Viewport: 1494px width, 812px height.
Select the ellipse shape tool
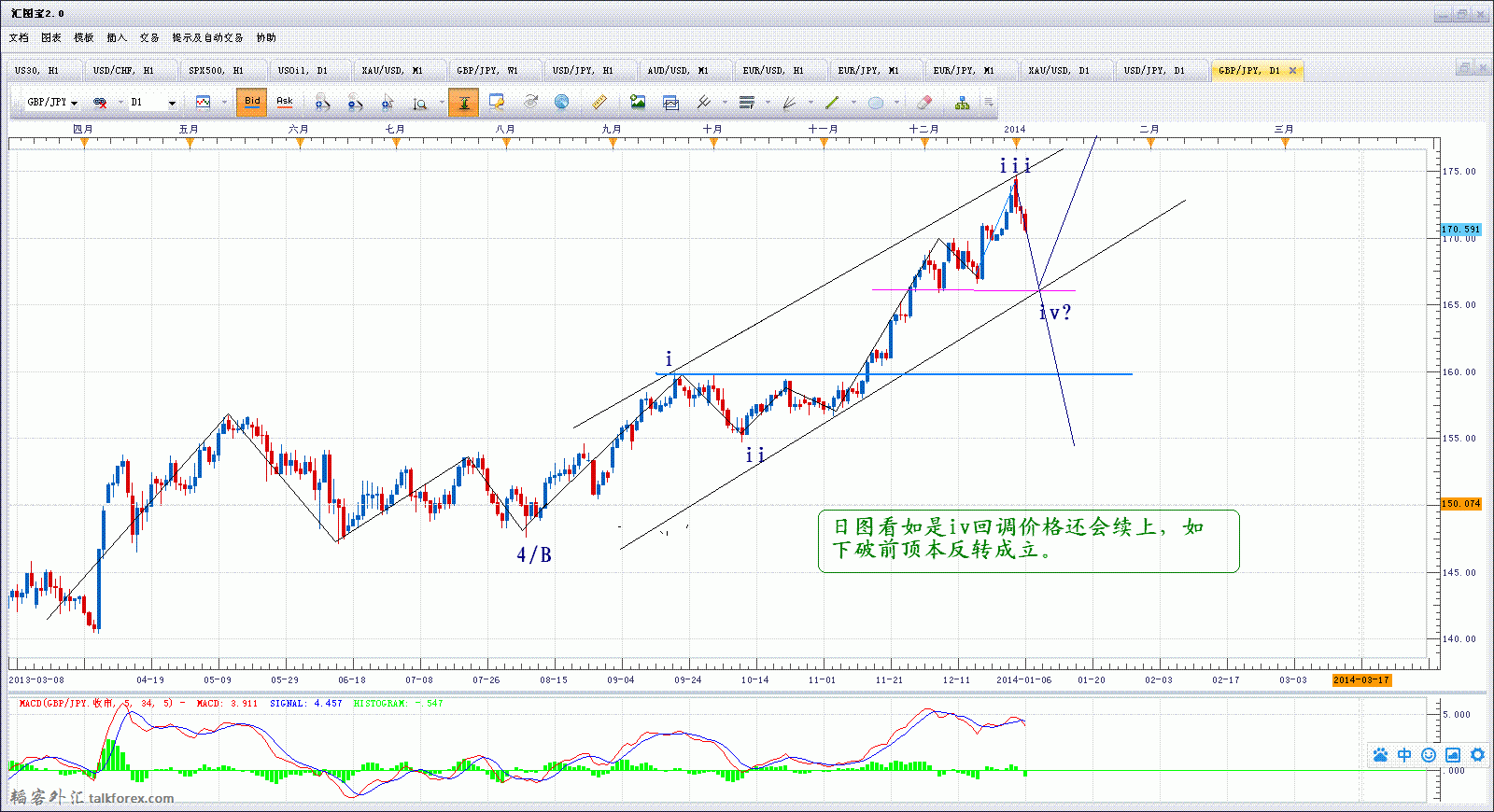click(x=875, y=103)
